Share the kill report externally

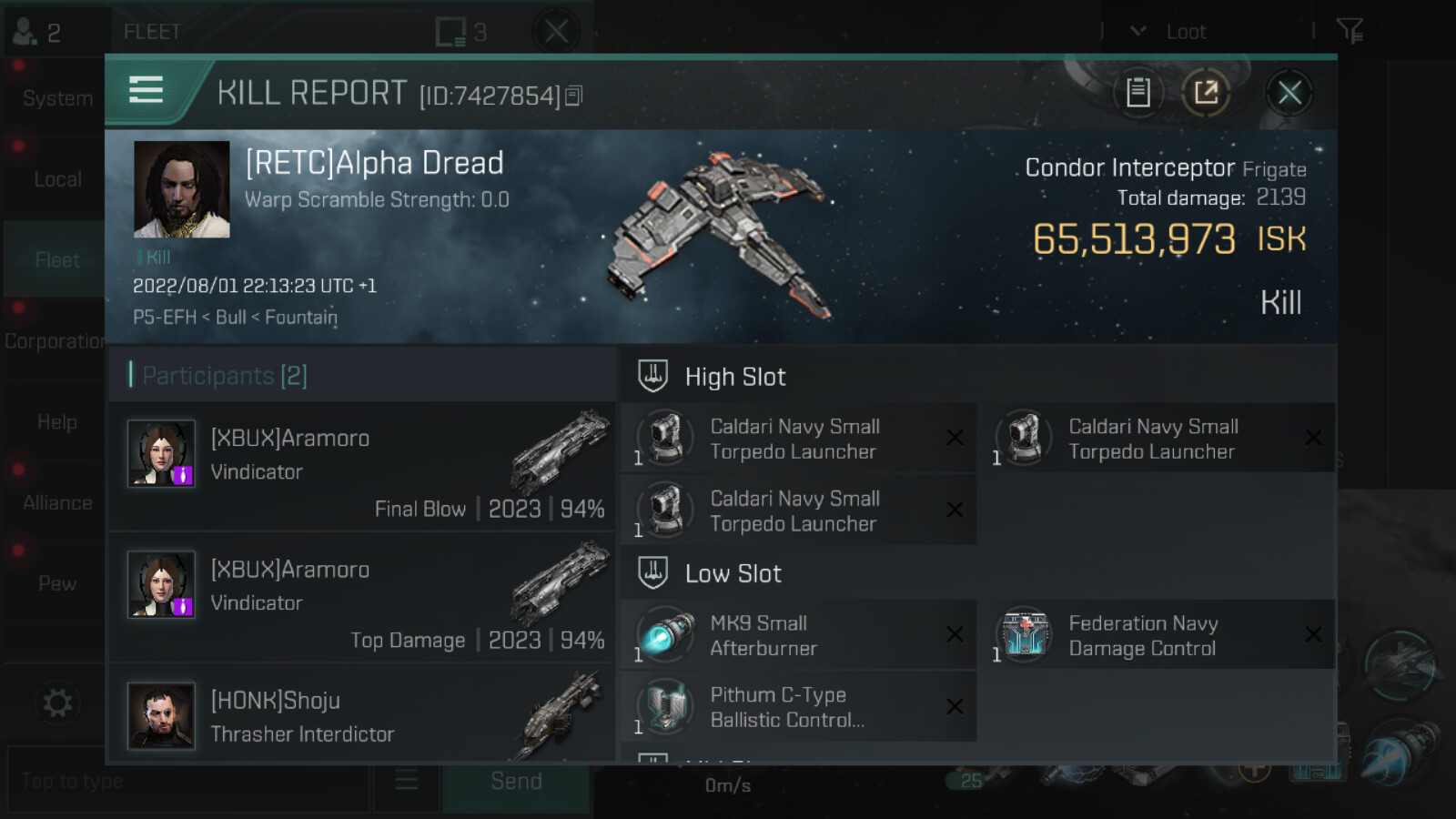1206,92
